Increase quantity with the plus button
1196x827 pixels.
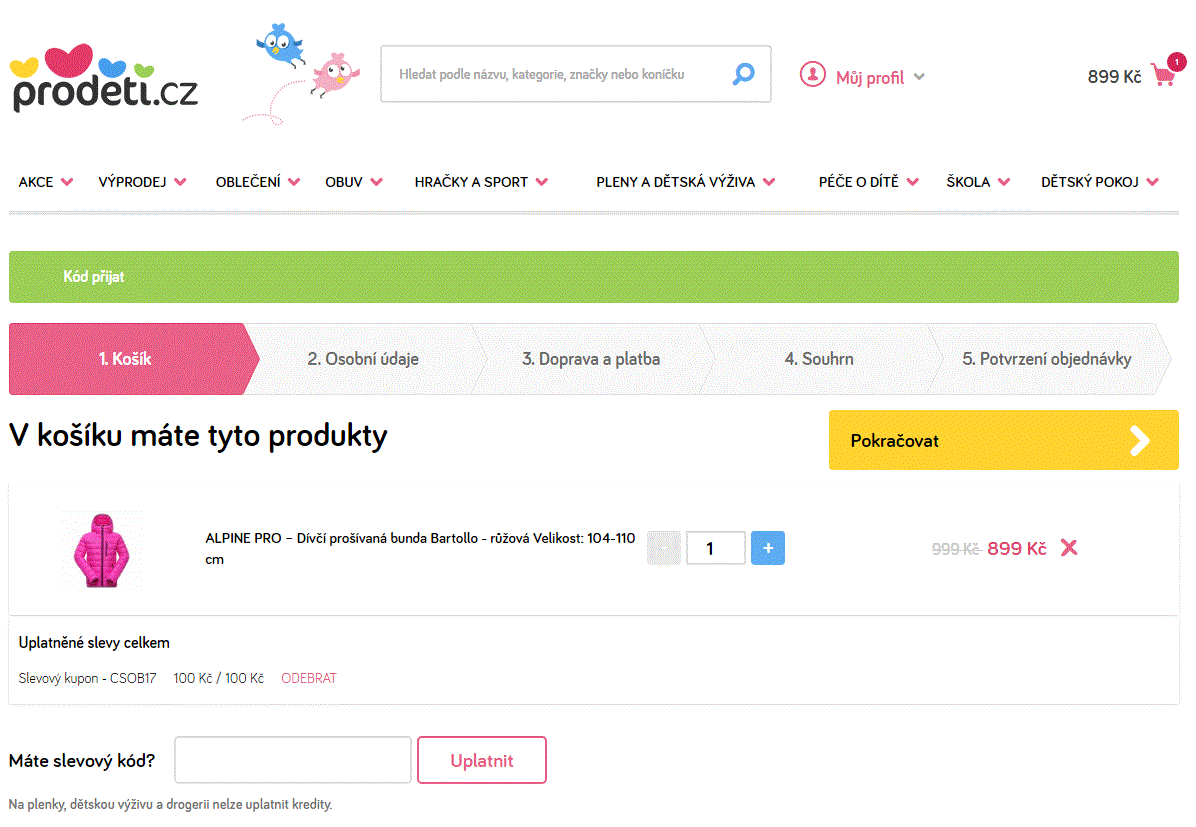tap(767, 548)
